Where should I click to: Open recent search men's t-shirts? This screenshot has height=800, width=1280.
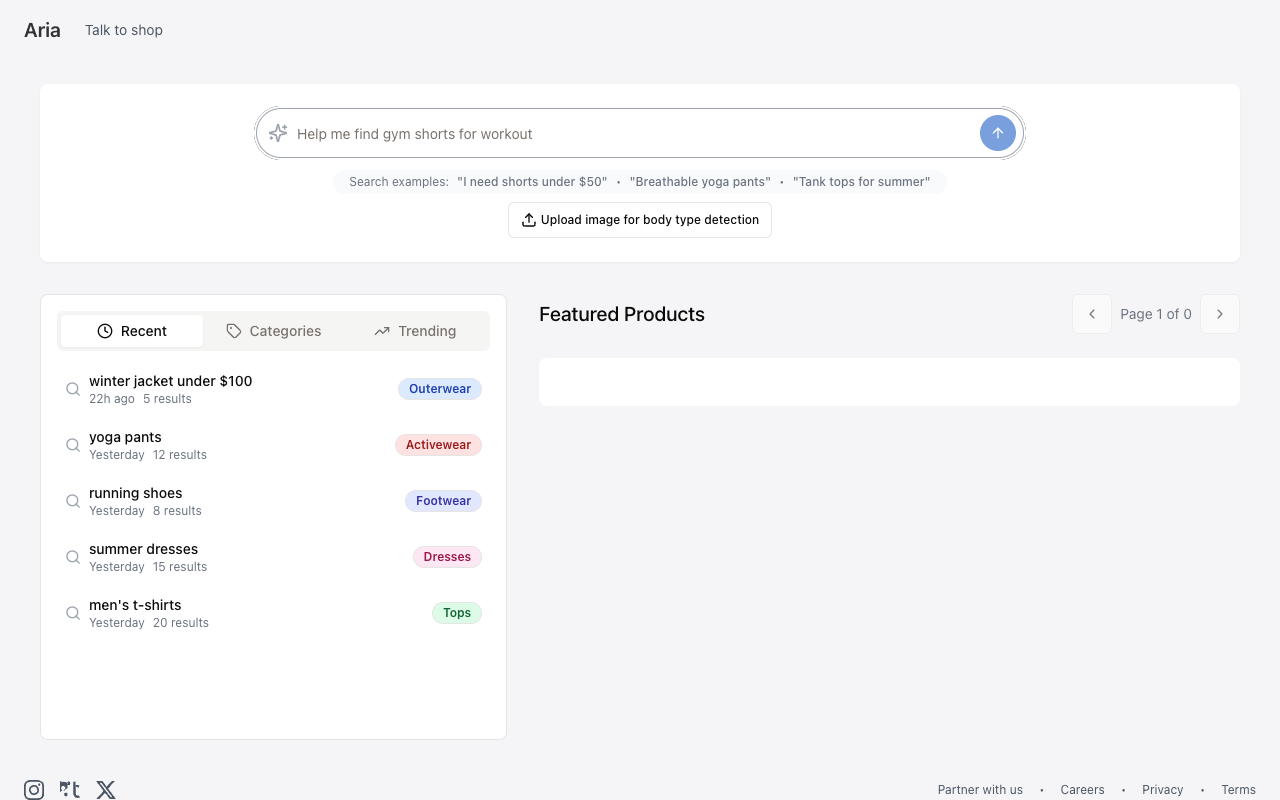point(273,613)
